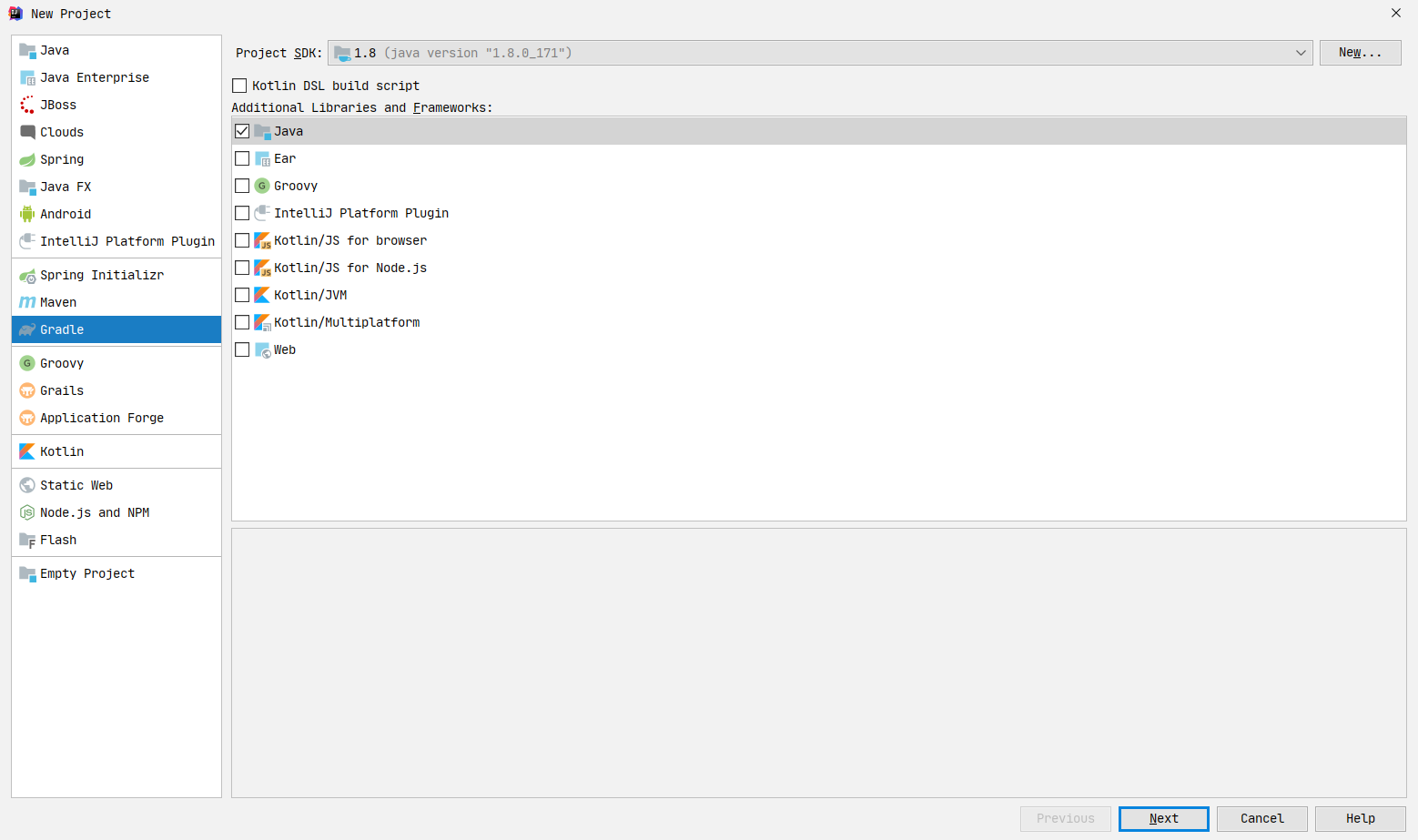This screenshot has height=840, width=1418.
Task: Select Maven project type label
Action: tap(58, 302)
